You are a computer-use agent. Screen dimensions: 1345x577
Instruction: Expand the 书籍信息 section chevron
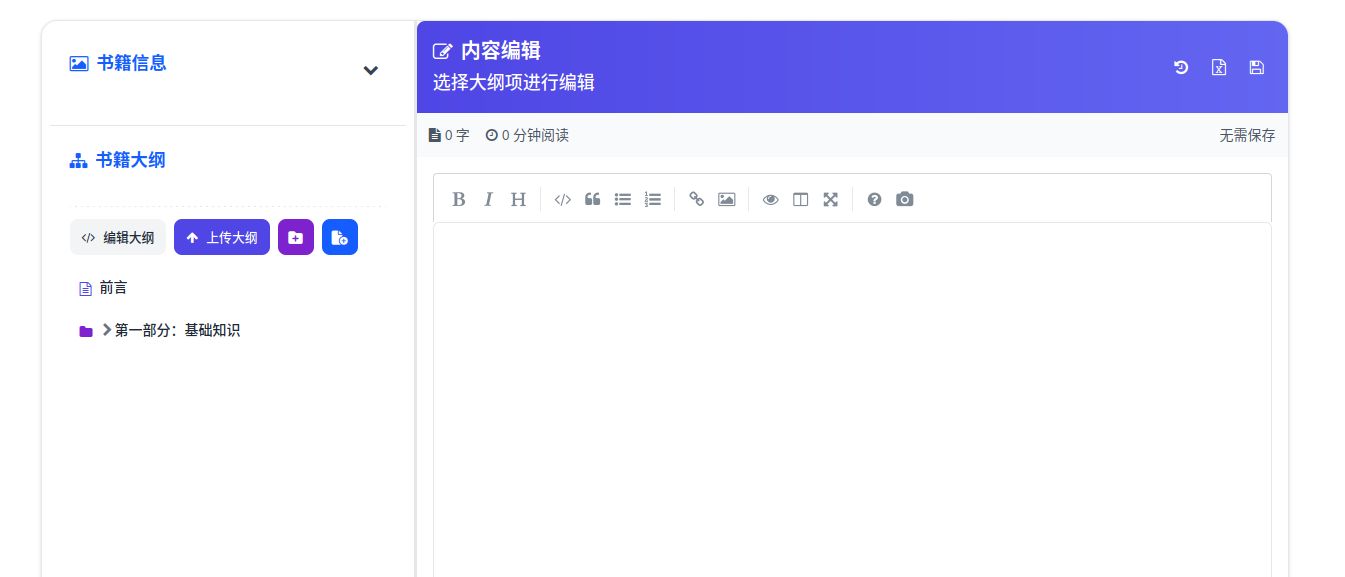pos(371,70)
